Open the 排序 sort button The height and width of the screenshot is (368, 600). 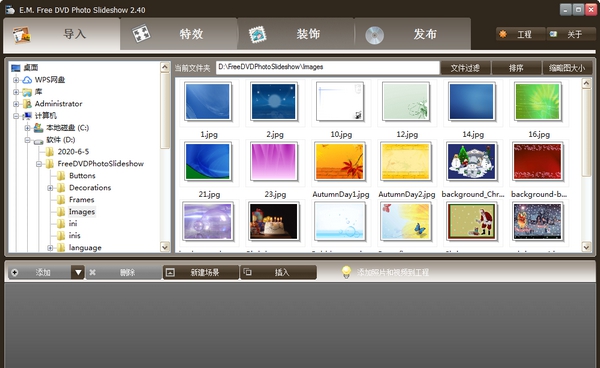coord(516,68)
